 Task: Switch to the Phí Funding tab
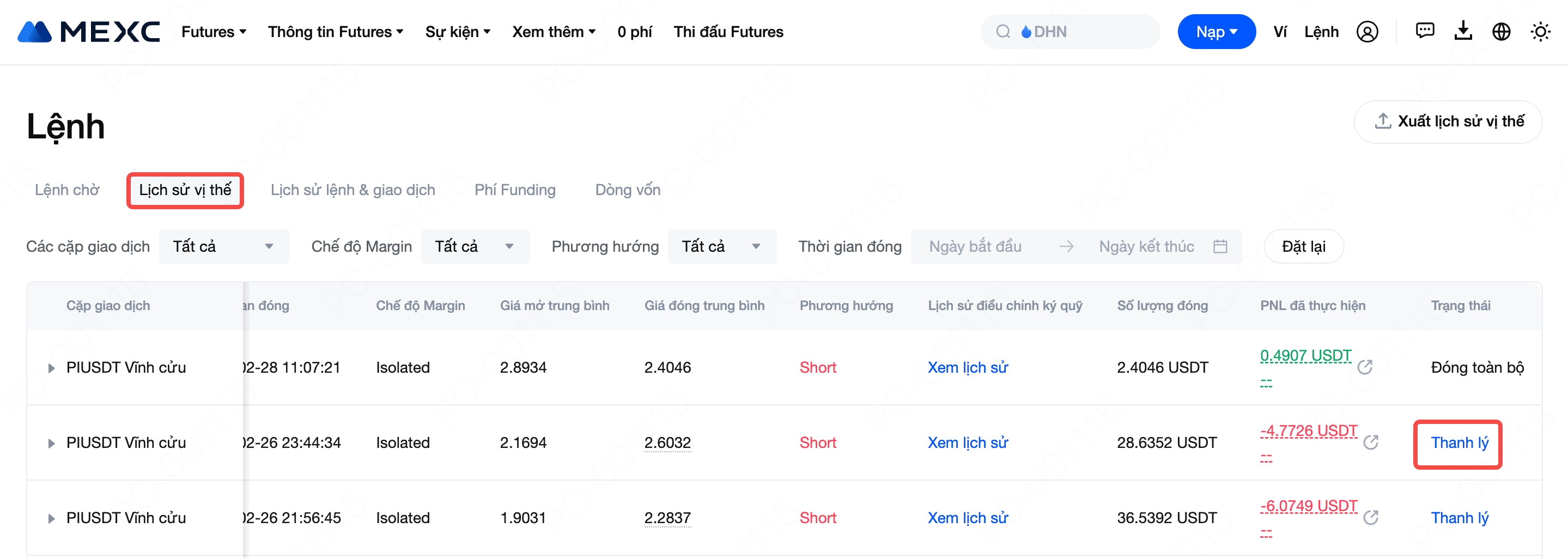[514, 191]
